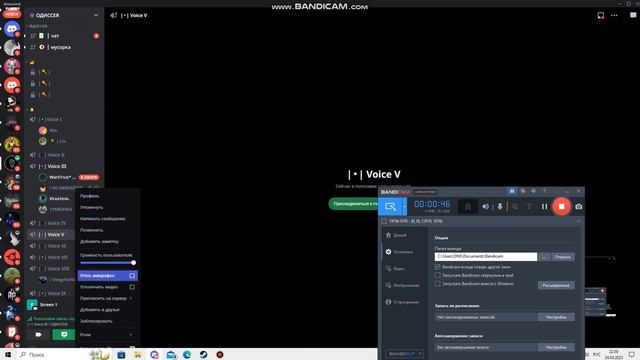Open Bandicam folder icon in title bar
This screenshot has width=640, height=360.
coord(522,191)
